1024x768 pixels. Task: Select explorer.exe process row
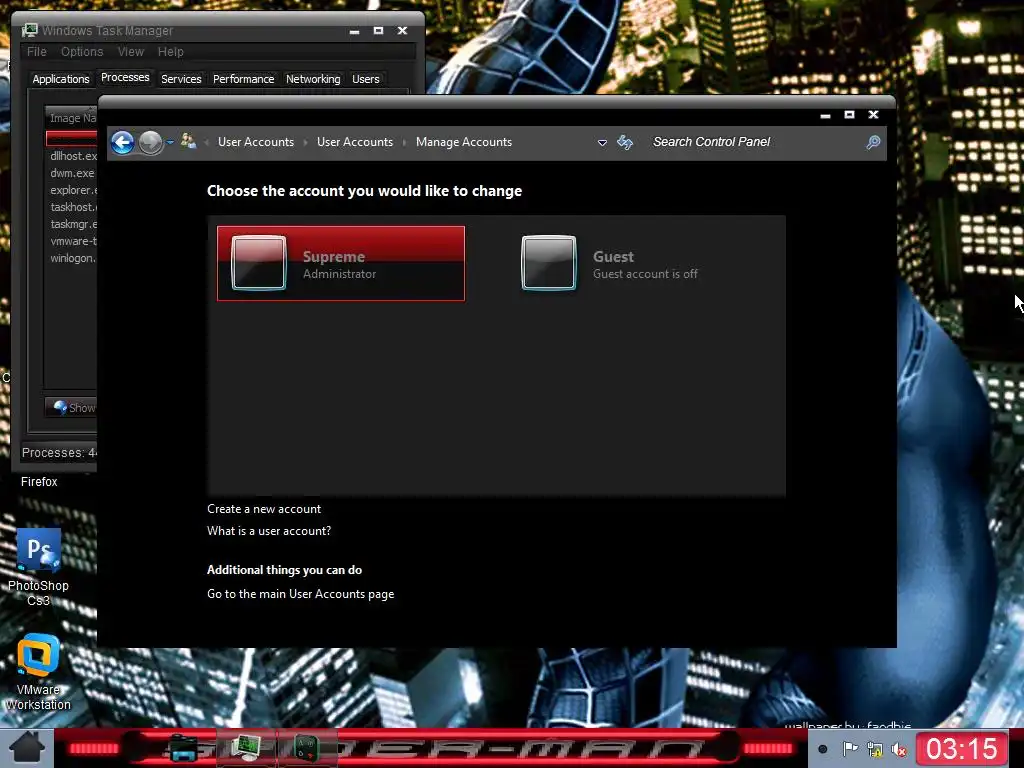point(71,190)
